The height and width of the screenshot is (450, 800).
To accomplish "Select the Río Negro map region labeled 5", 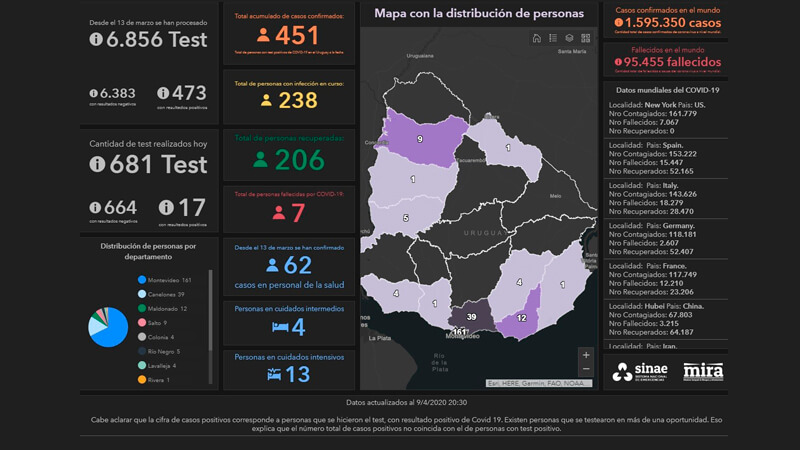I will click(406, 218).
